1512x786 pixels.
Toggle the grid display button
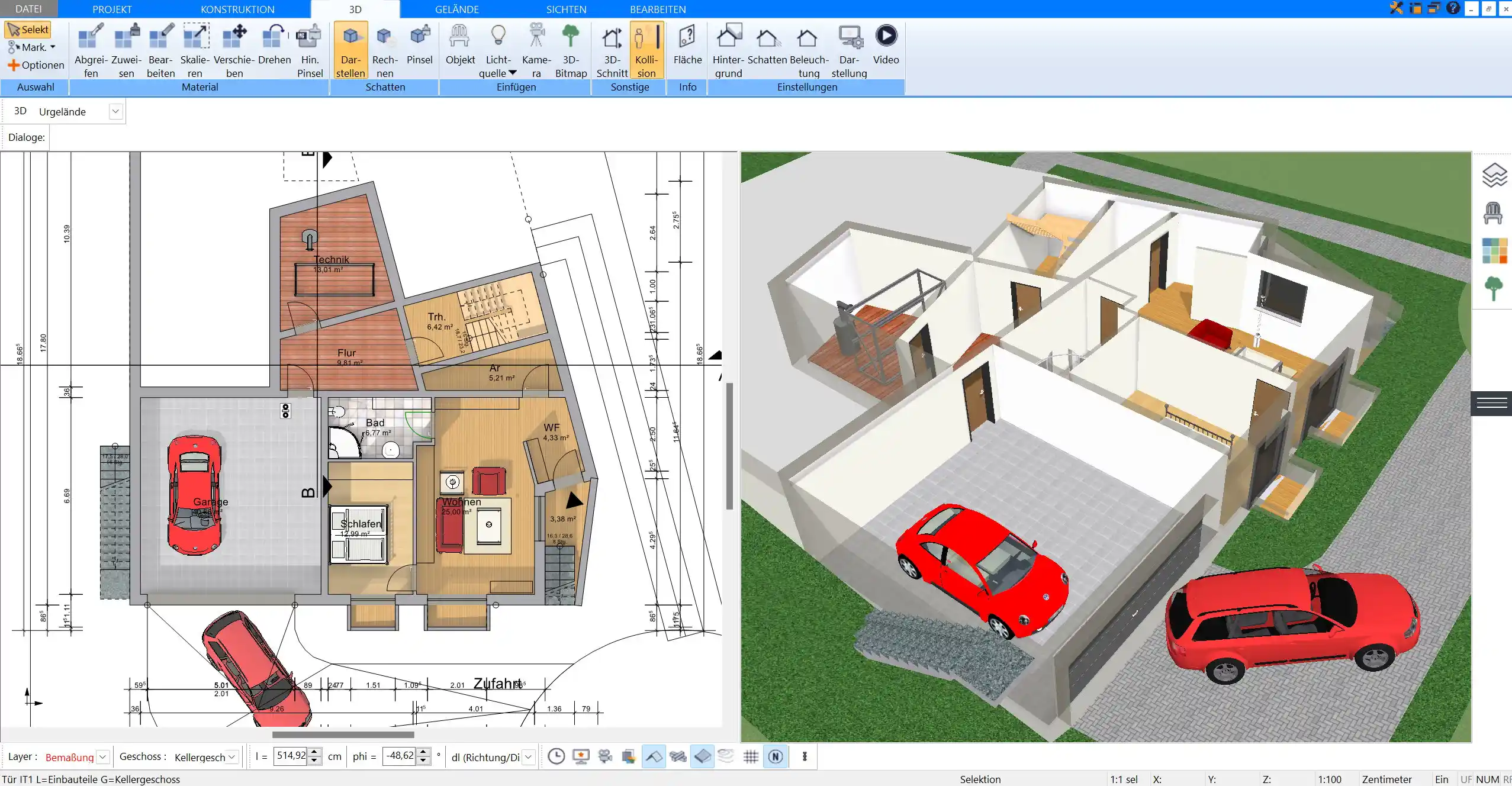(751, 756)
